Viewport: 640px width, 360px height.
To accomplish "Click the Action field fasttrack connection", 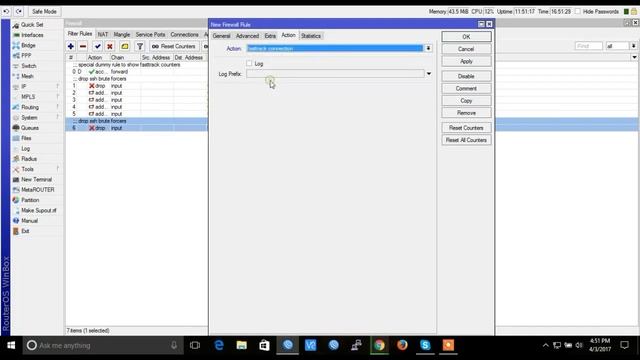I will coord(335,48).
